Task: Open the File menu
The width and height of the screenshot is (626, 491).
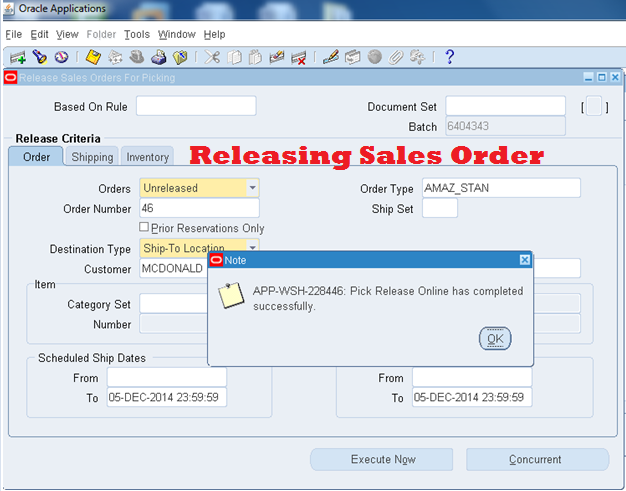Action: (14, 35)
